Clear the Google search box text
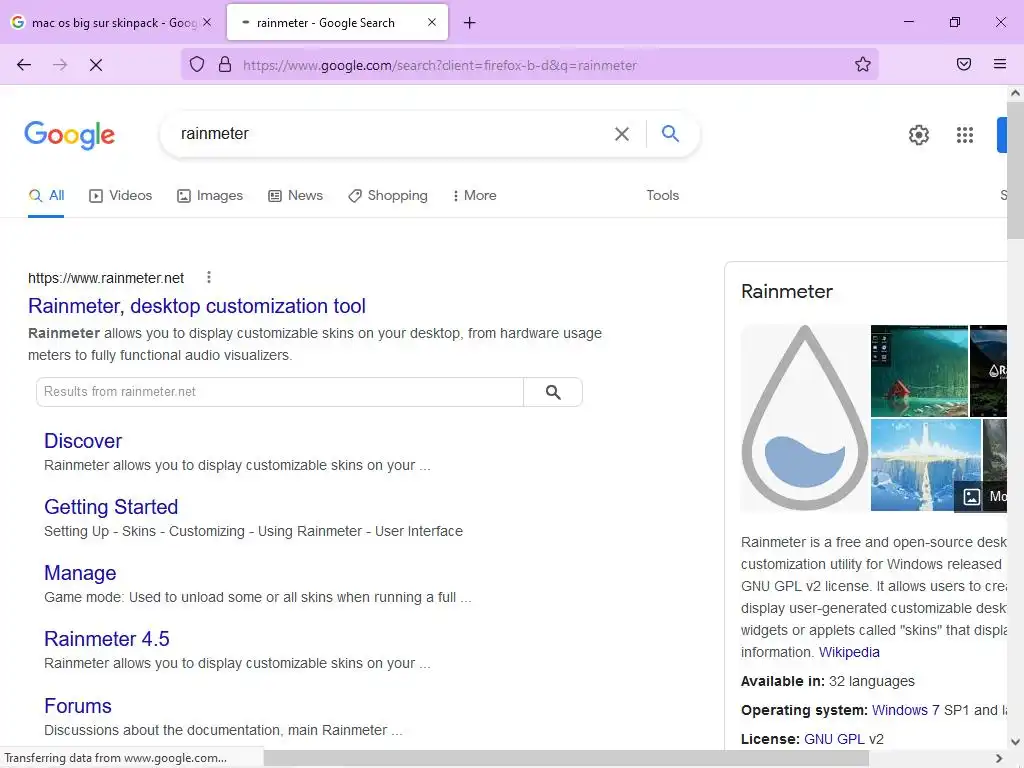The width and height of the screenshot is (1024, 768). (622, 134)
